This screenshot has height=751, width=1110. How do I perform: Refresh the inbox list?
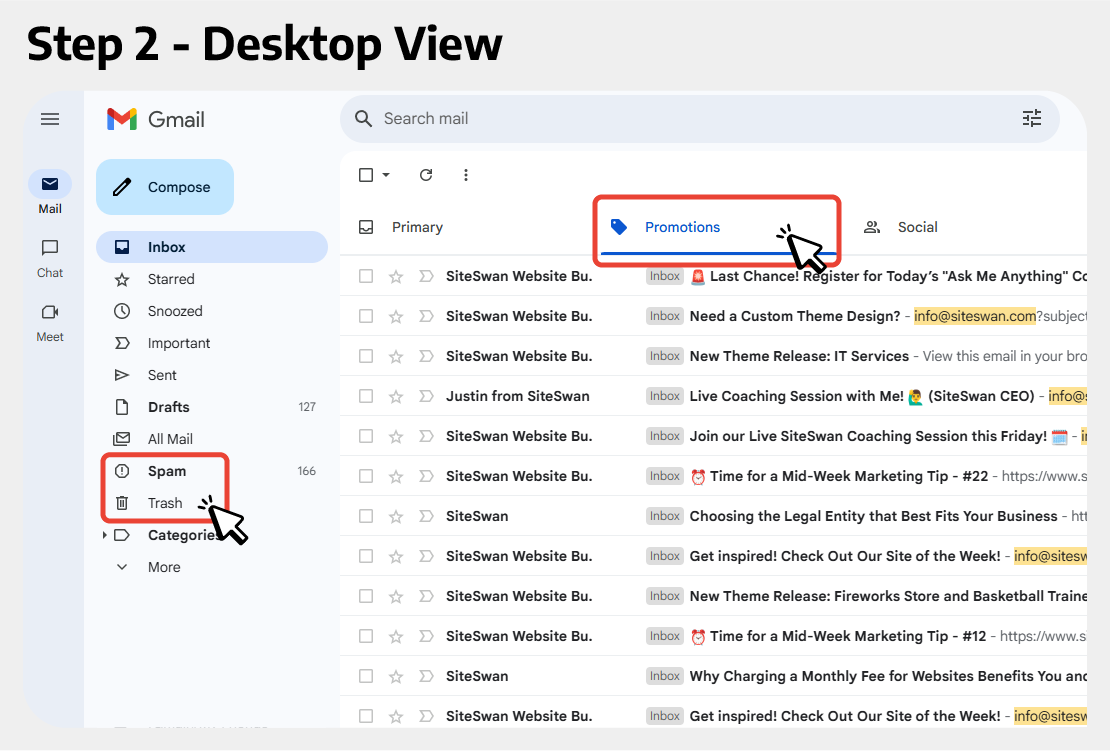pyautogui.click(x=425, y=175)
